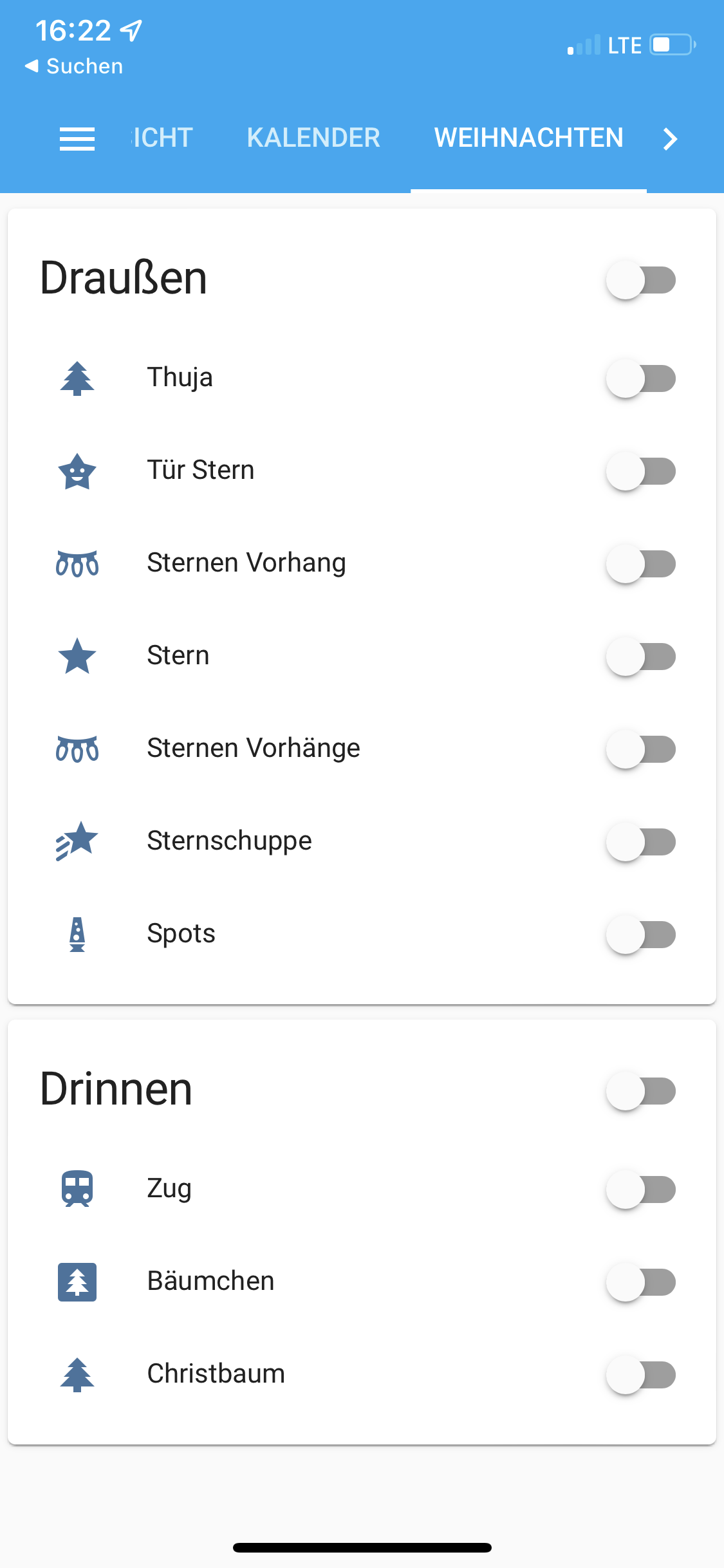Select the Weihnachten tab
The image size is (724, 1568).
click(x=528, y=138)
